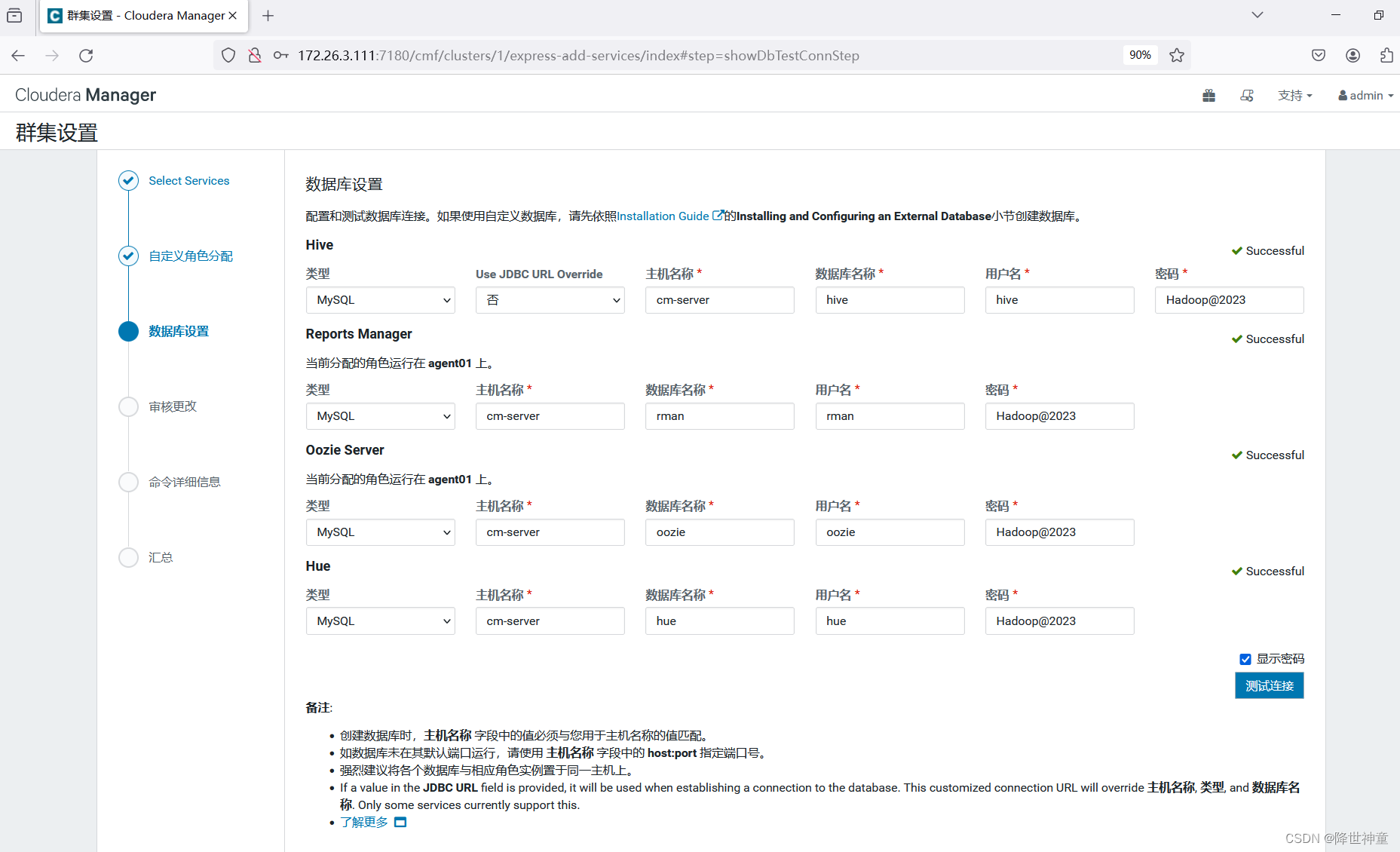Go to Select Services step
This screenshot has width=1400, height=852.
(x=188, y=181)
